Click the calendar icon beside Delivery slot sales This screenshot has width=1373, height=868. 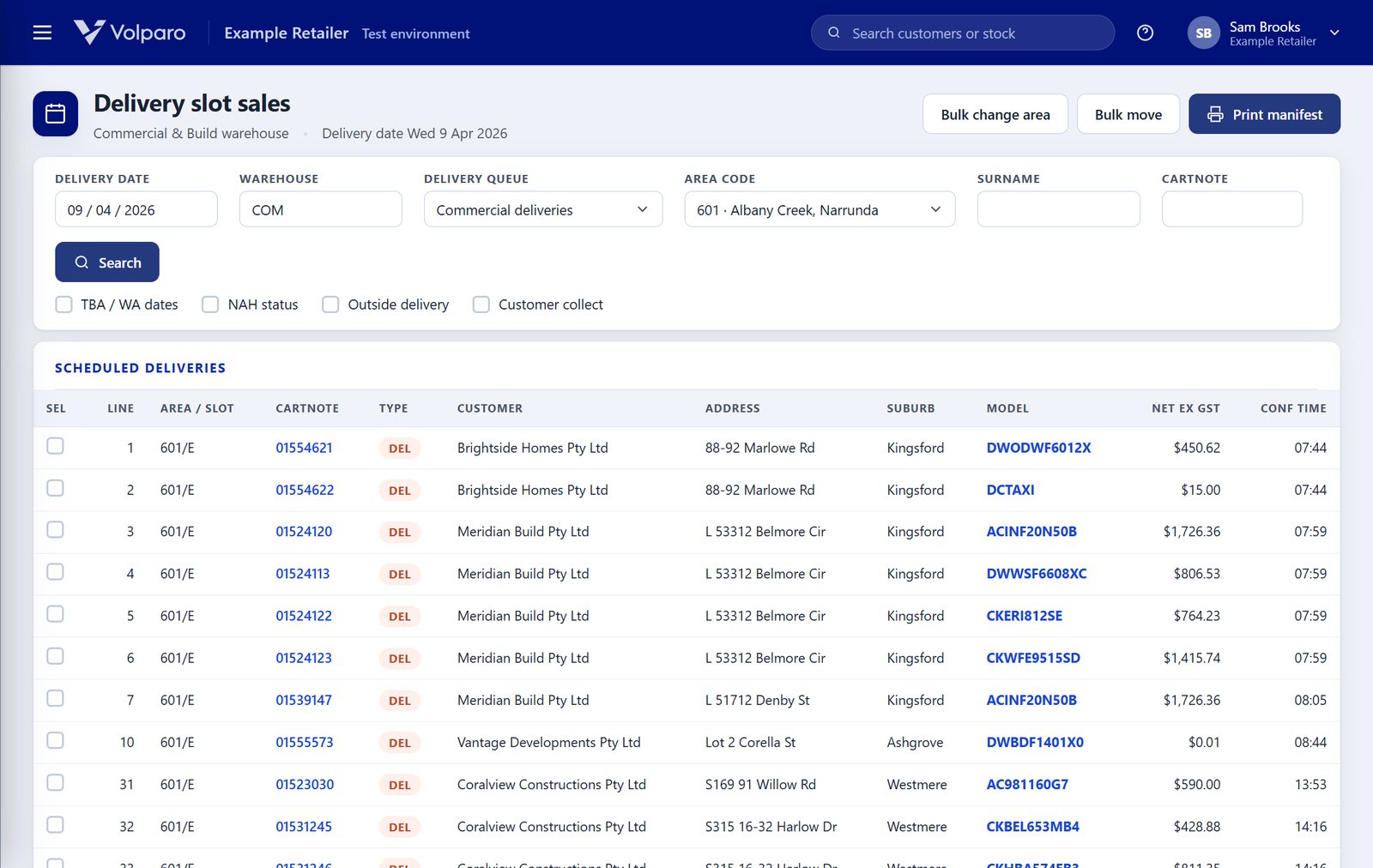56,113
